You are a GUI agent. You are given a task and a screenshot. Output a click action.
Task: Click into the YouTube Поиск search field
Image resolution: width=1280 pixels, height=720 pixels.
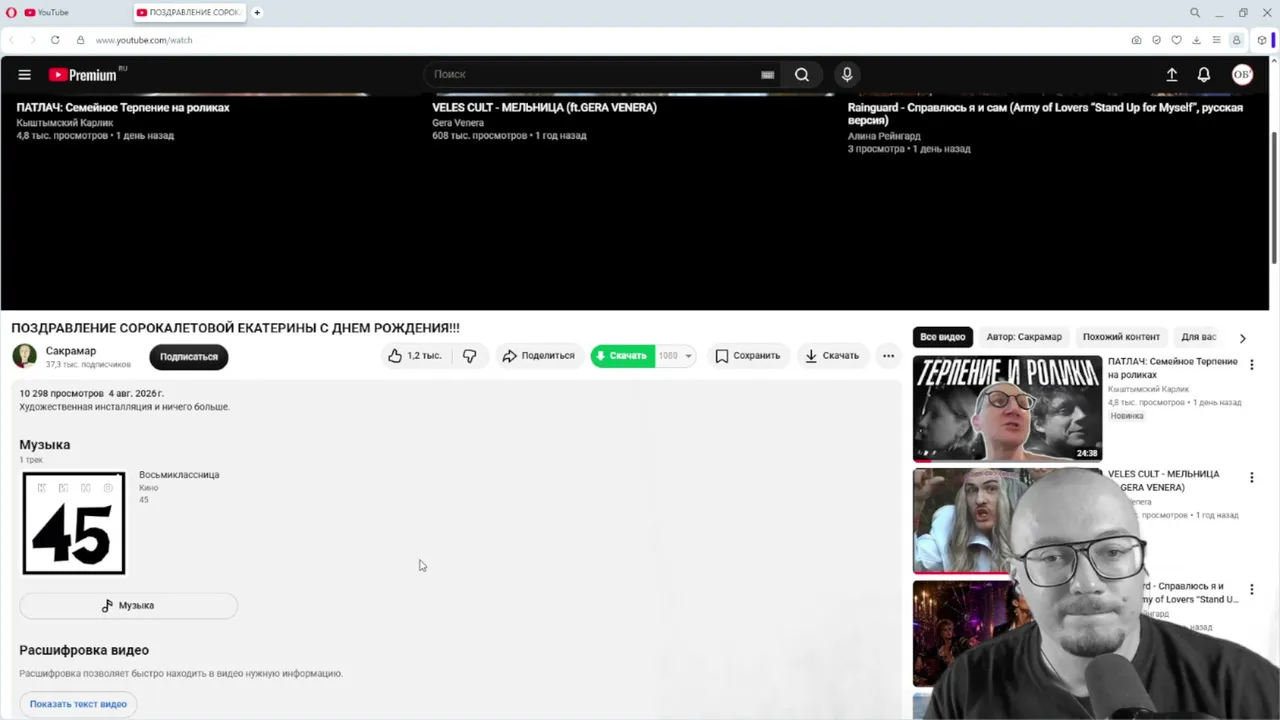592,74
